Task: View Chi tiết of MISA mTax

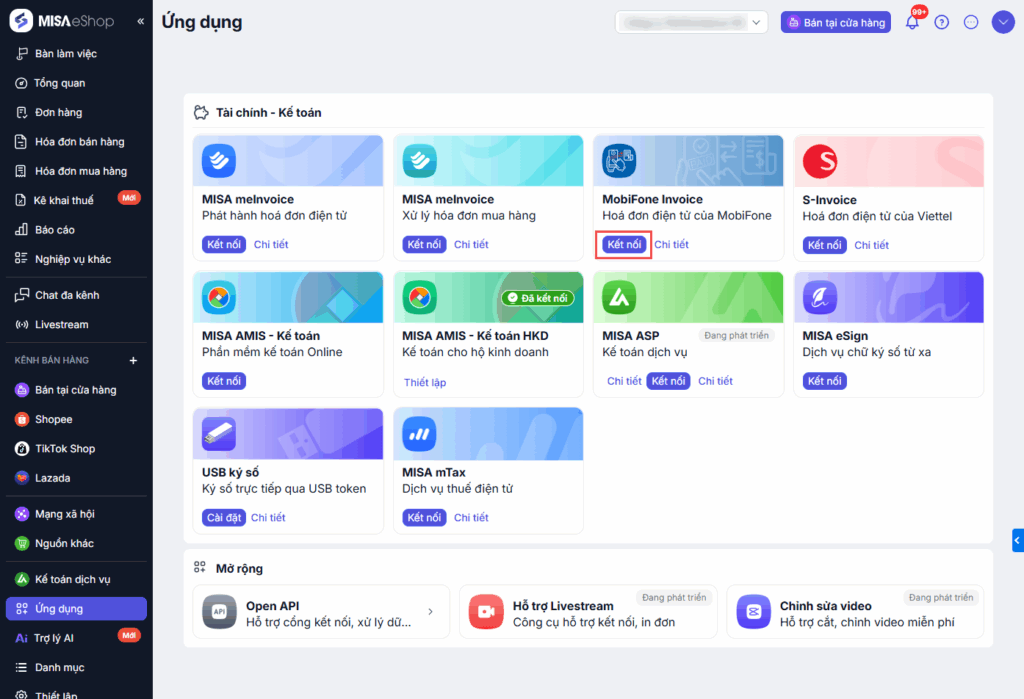Action: coord(471,517)
